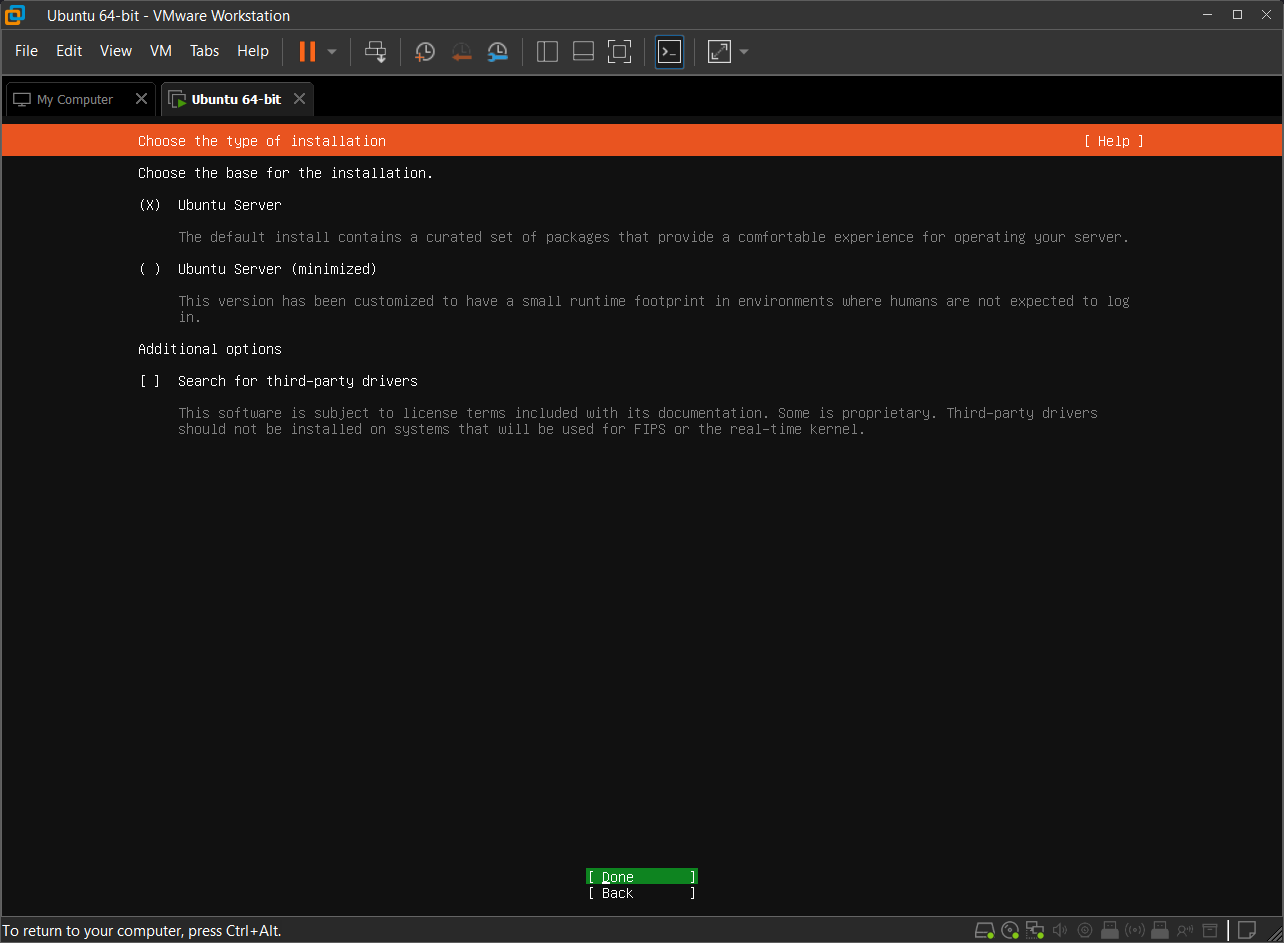Image resolution: width=1284 pixels, height=943 pixels.
Task: Open the console view icon
Action: click(x=669, y=51)
